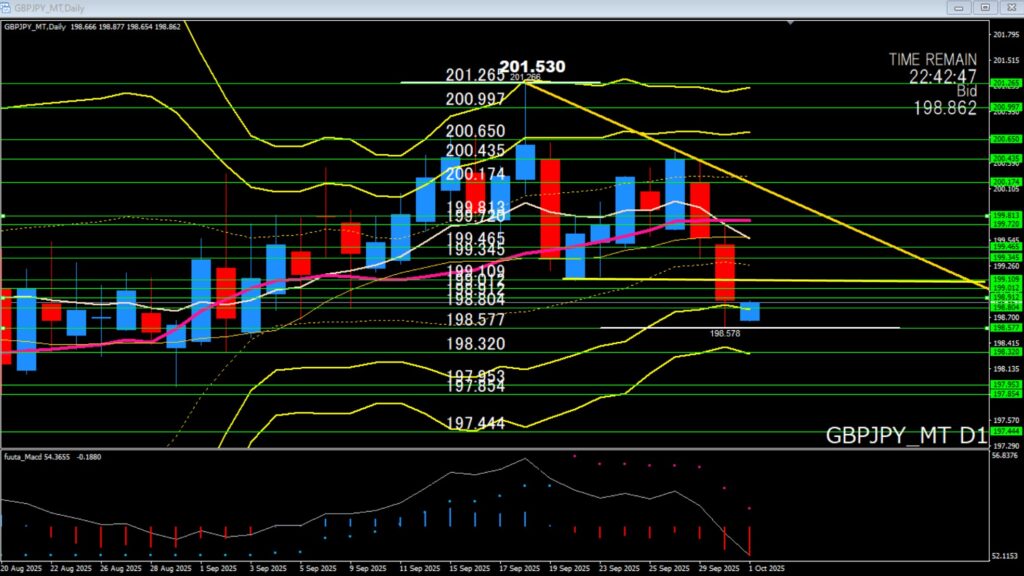Click the 197.444 green price axis label
1024x576 pixels.
[x=1004, y=430]
